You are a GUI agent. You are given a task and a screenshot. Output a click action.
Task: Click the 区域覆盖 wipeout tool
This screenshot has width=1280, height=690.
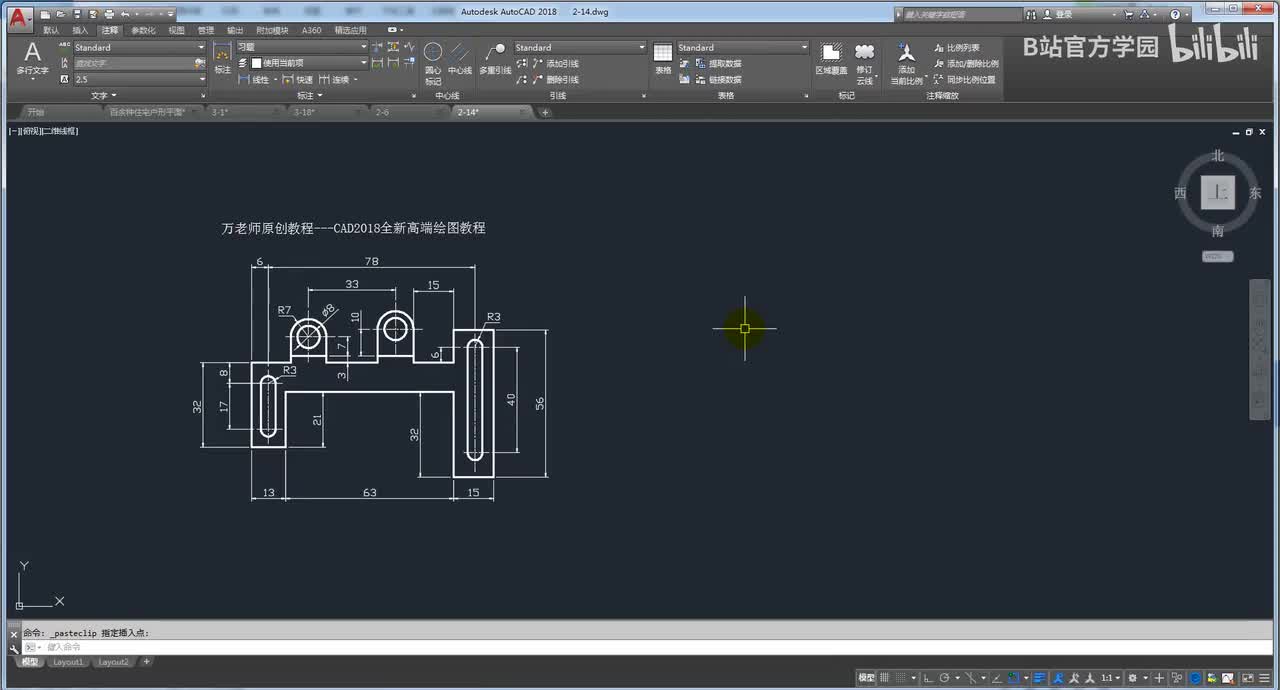click(831, 58)
